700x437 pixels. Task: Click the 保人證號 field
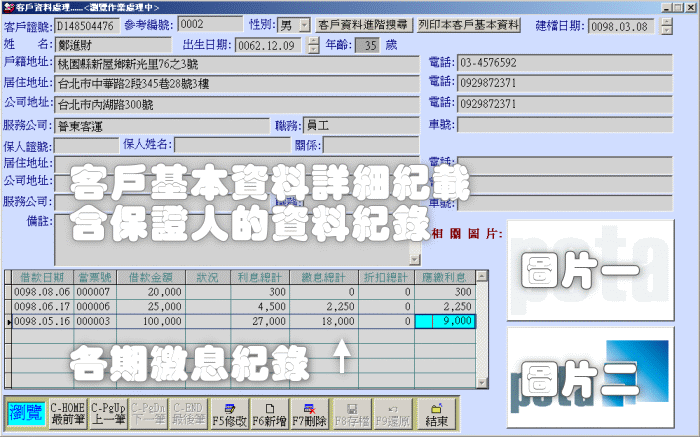pos(87,146)
